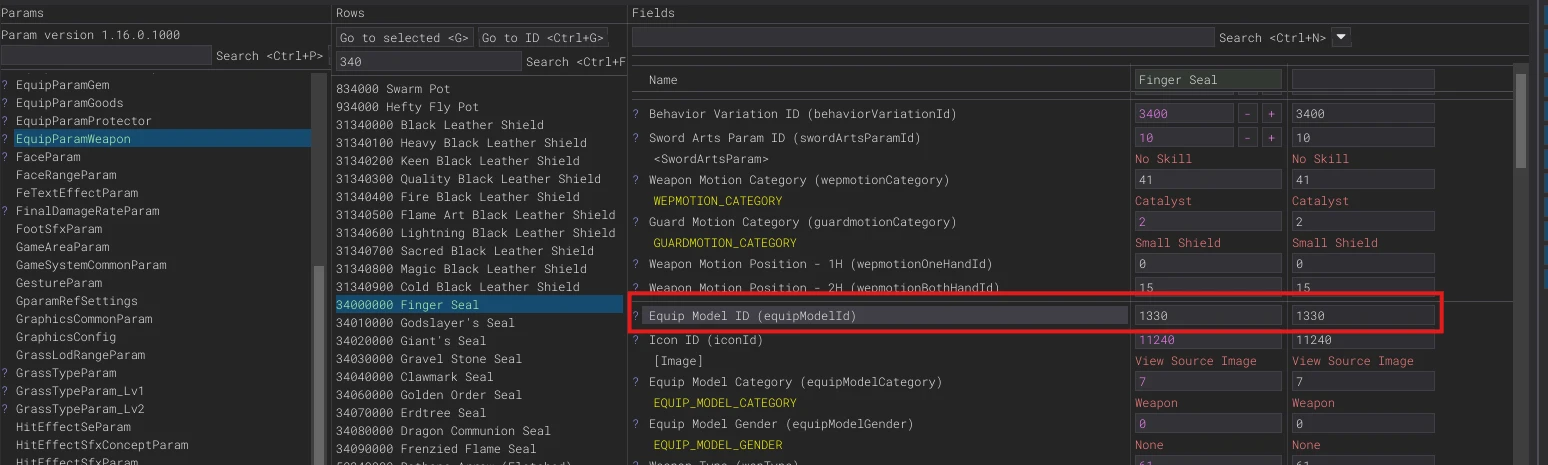This screenshot has width=1548, height=465.
Task: Open View Source Image link under Finger Seal column
Action: [1198, 361]
